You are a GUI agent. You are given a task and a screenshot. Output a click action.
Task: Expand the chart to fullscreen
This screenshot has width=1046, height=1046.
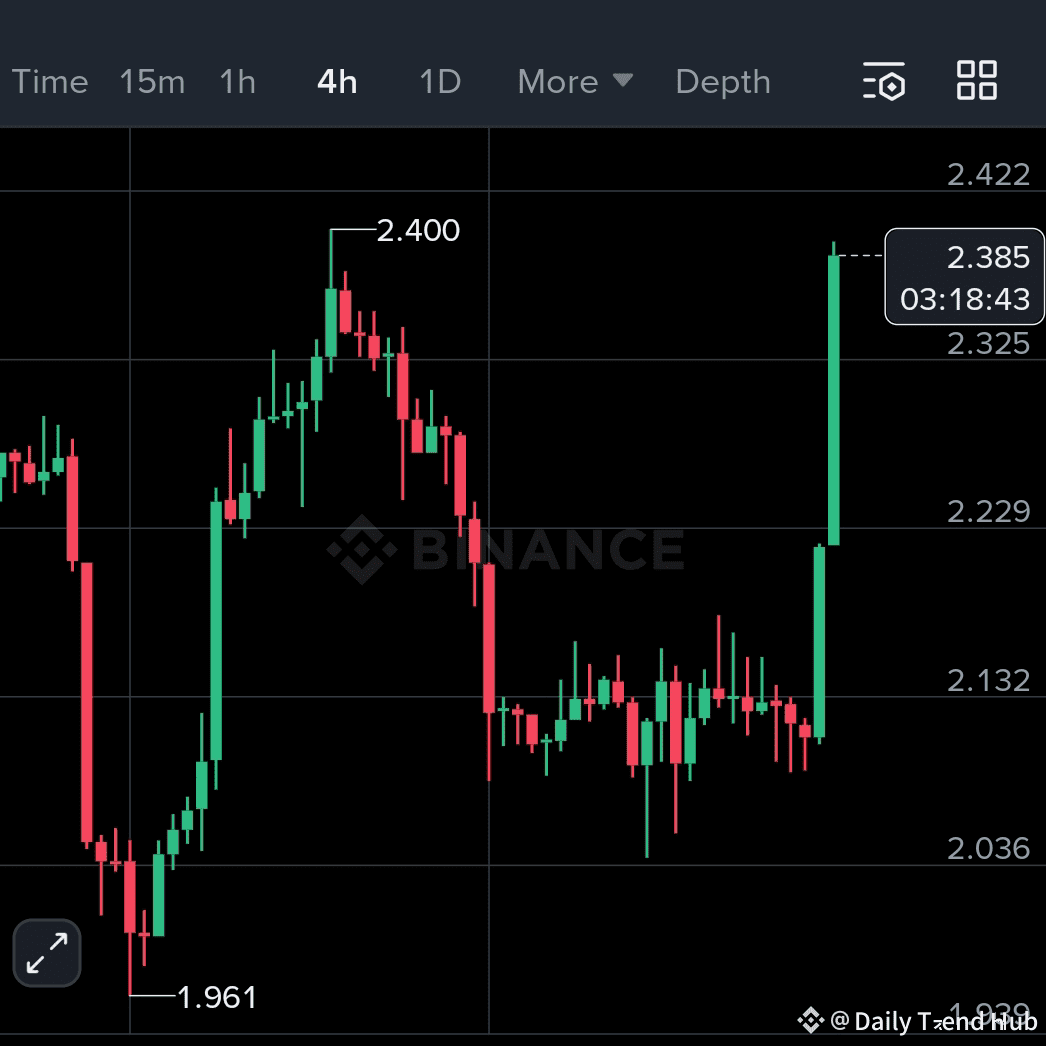point(47,952)
